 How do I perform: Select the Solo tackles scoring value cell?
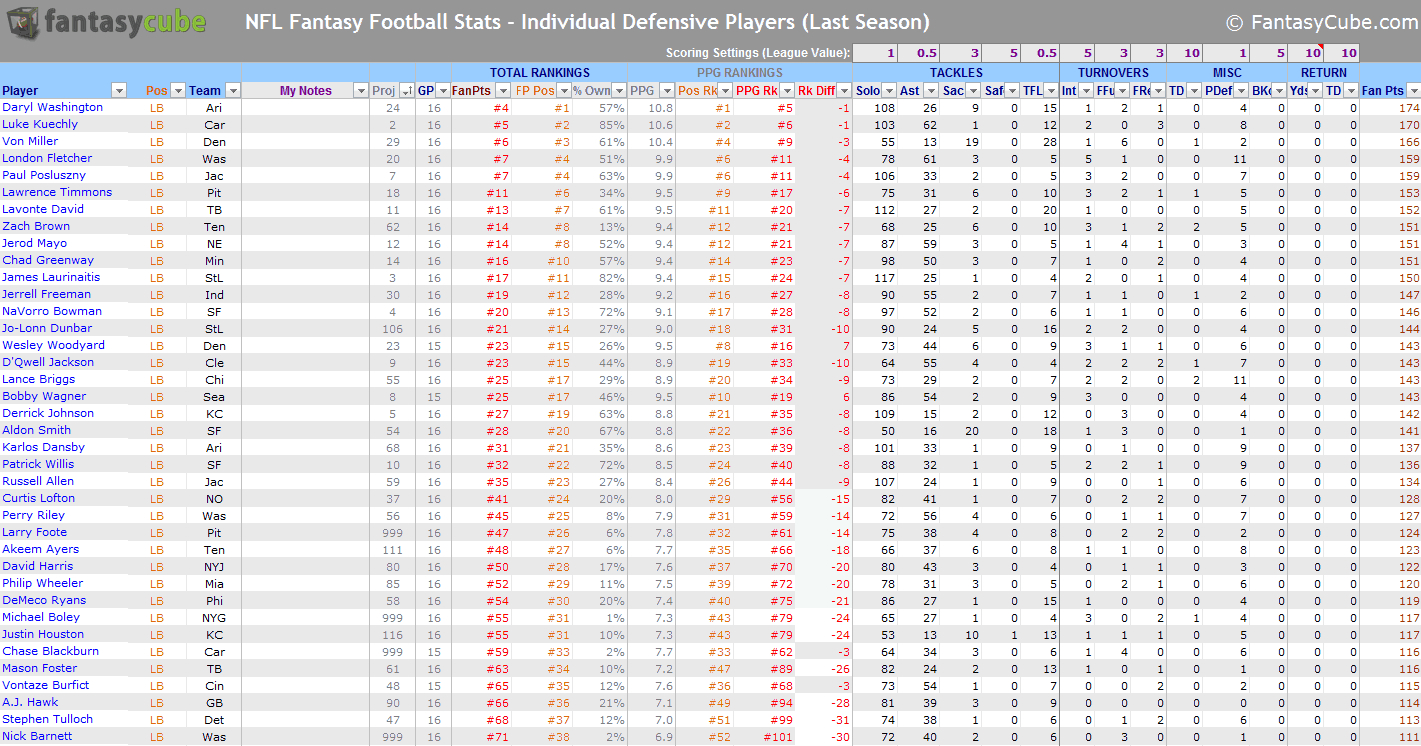[876, 53]
